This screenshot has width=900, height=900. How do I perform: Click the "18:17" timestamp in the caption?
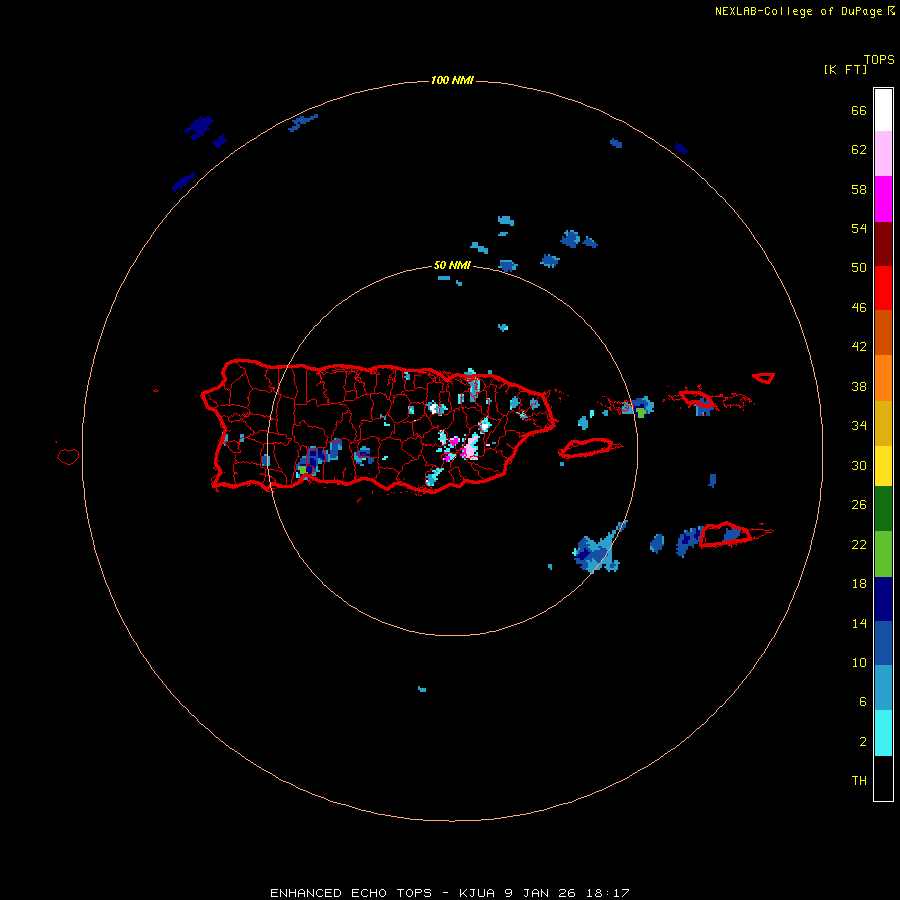pos(608,893)
